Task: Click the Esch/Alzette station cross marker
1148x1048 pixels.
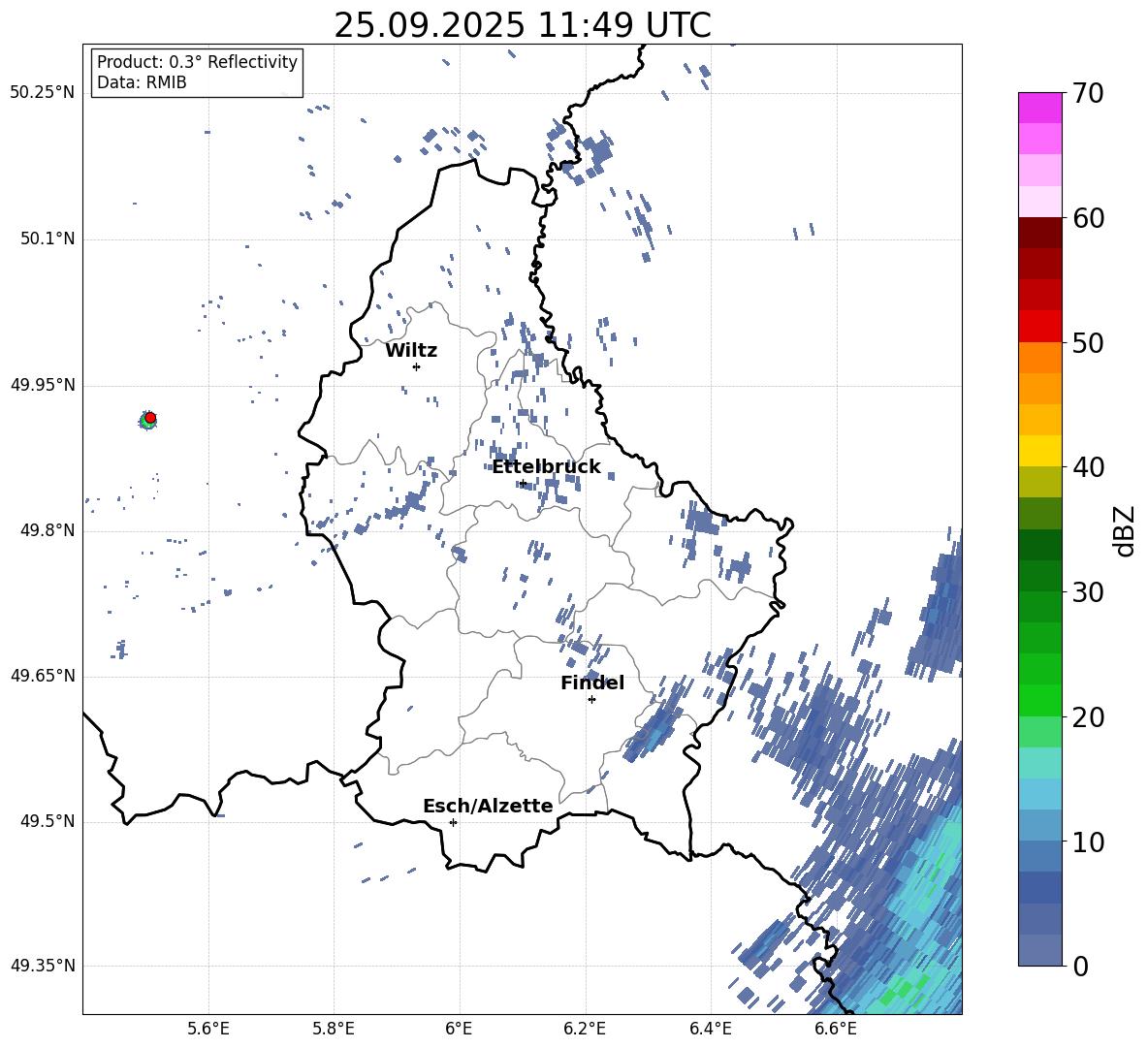Action: coord(453,822)
